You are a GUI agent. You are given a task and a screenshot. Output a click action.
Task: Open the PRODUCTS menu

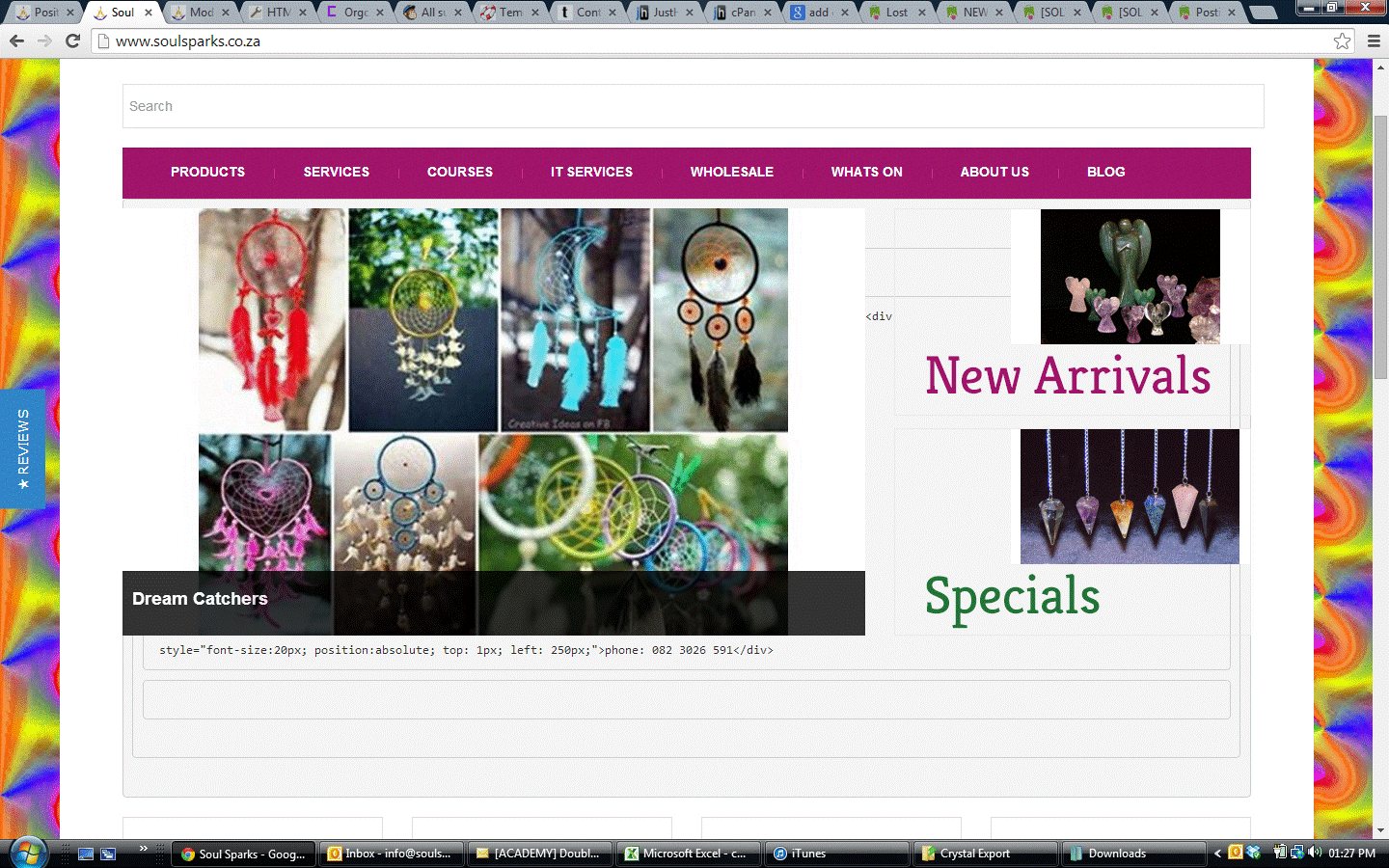pyautogui.click(x=207, y=172)
